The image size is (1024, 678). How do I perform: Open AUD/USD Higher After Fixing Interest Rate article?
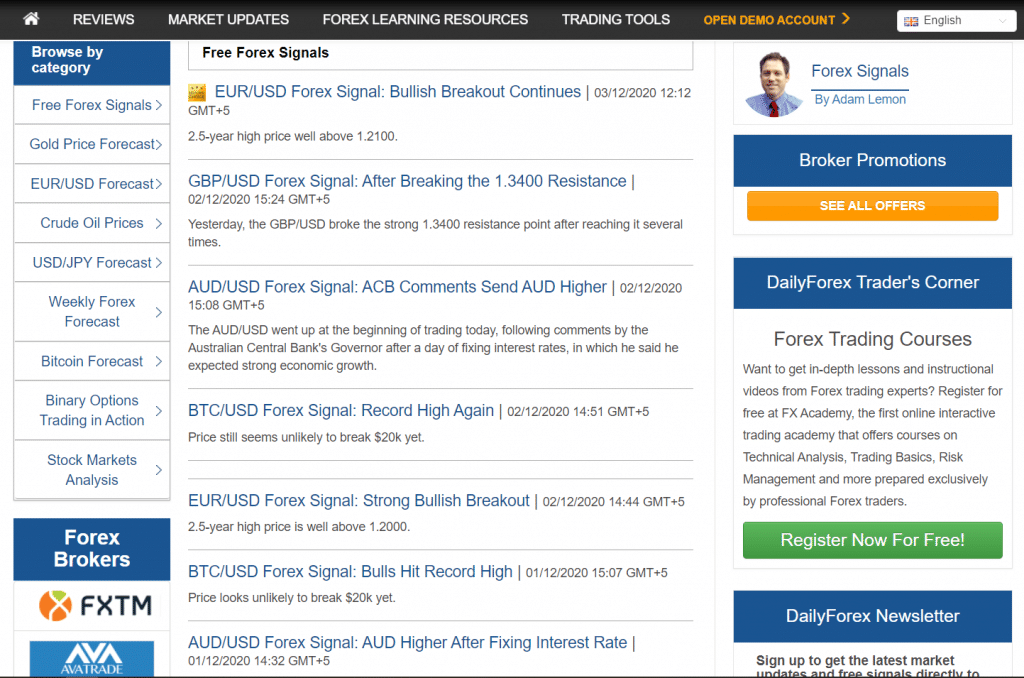pyautogui.click(x=408, y=643)
